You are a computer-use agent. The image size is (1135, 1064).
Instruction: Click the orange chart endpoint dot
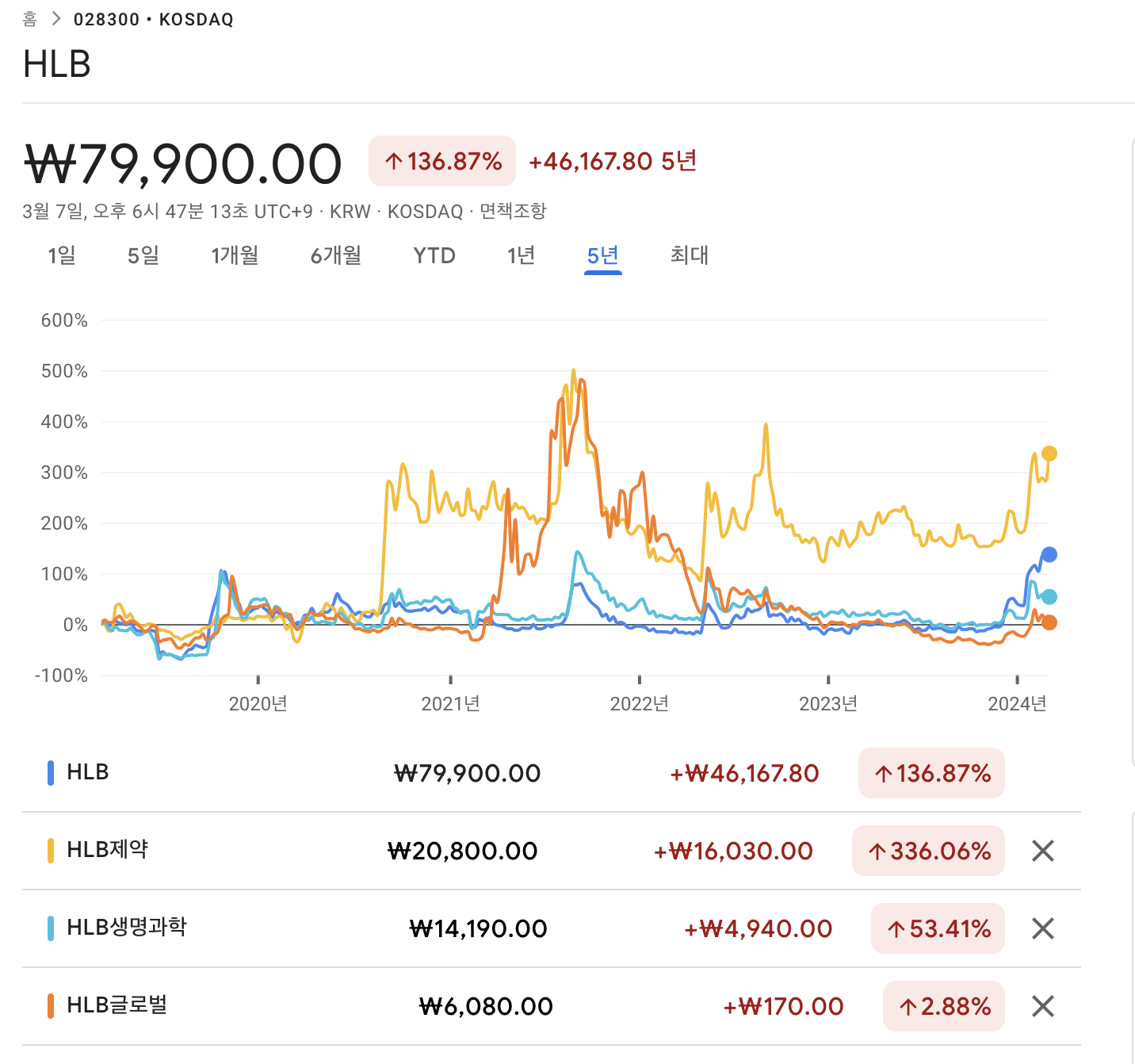[1049, 622]
